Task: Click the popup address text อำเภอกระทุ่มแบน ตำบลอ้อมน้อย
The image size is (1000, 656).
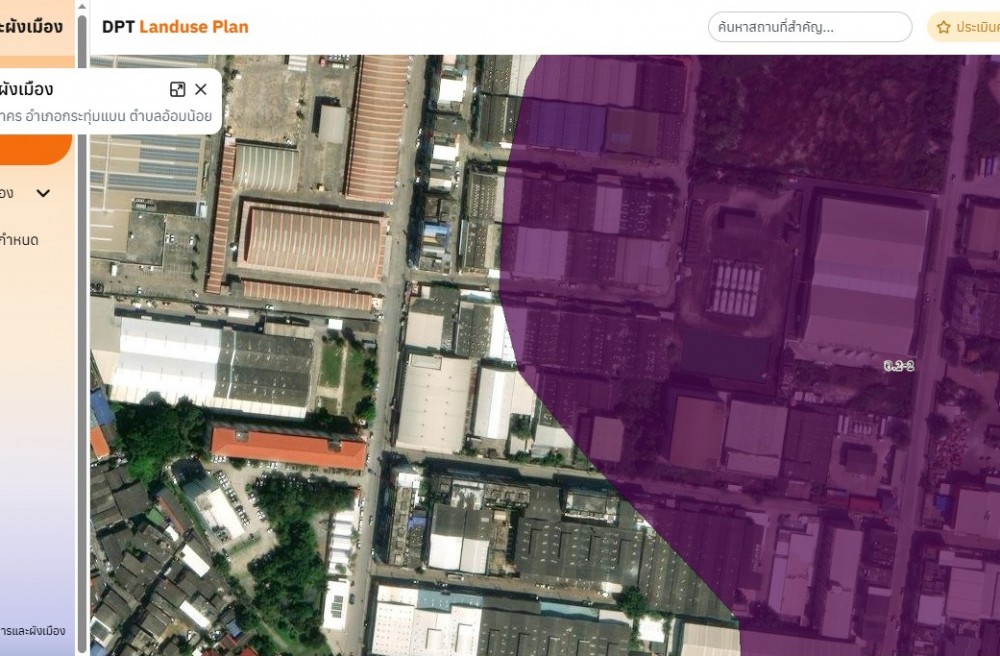Action: point(110,116)
